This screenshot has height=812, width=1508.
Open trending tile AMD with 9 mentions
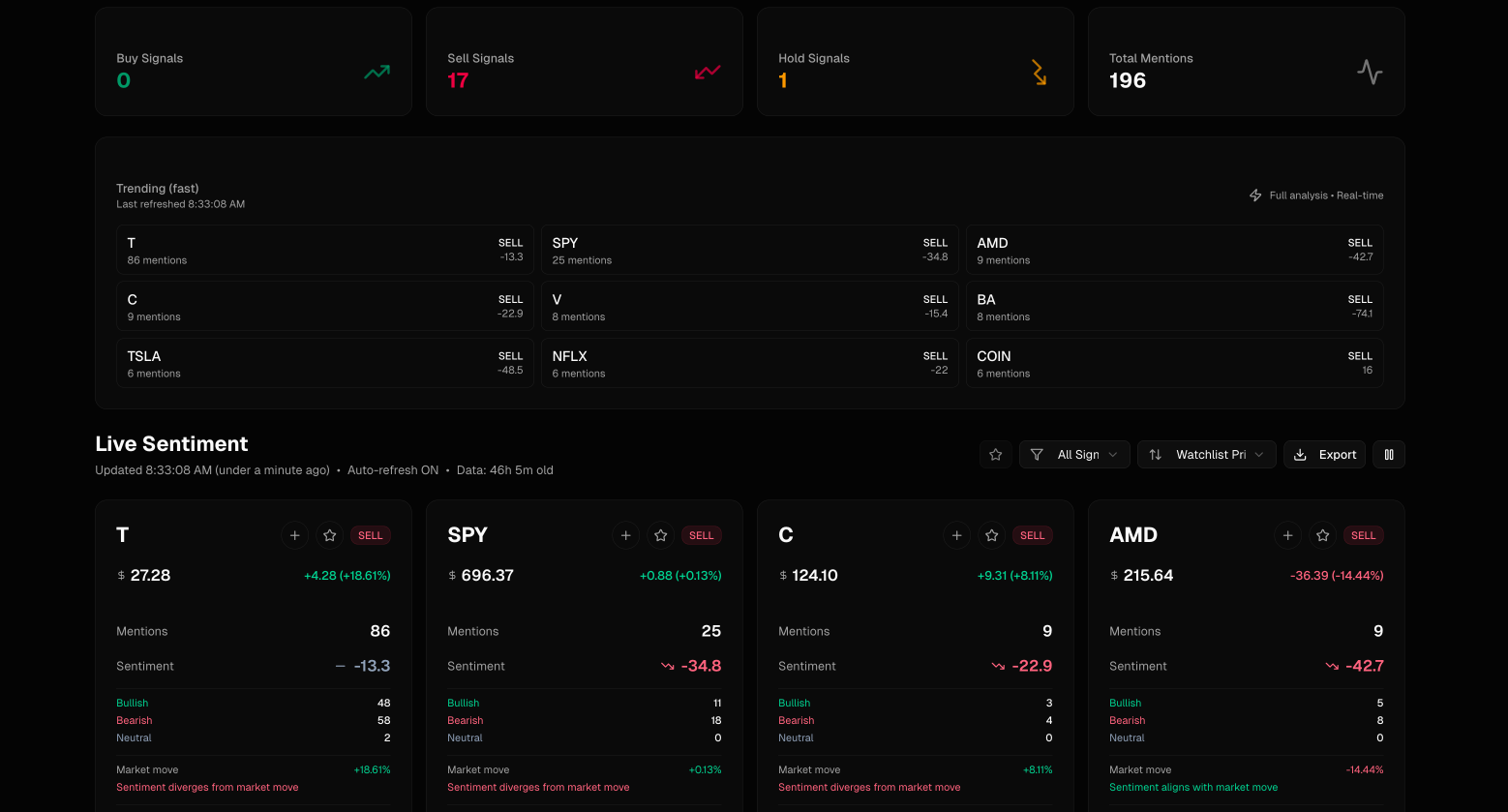coord(1175,250)
